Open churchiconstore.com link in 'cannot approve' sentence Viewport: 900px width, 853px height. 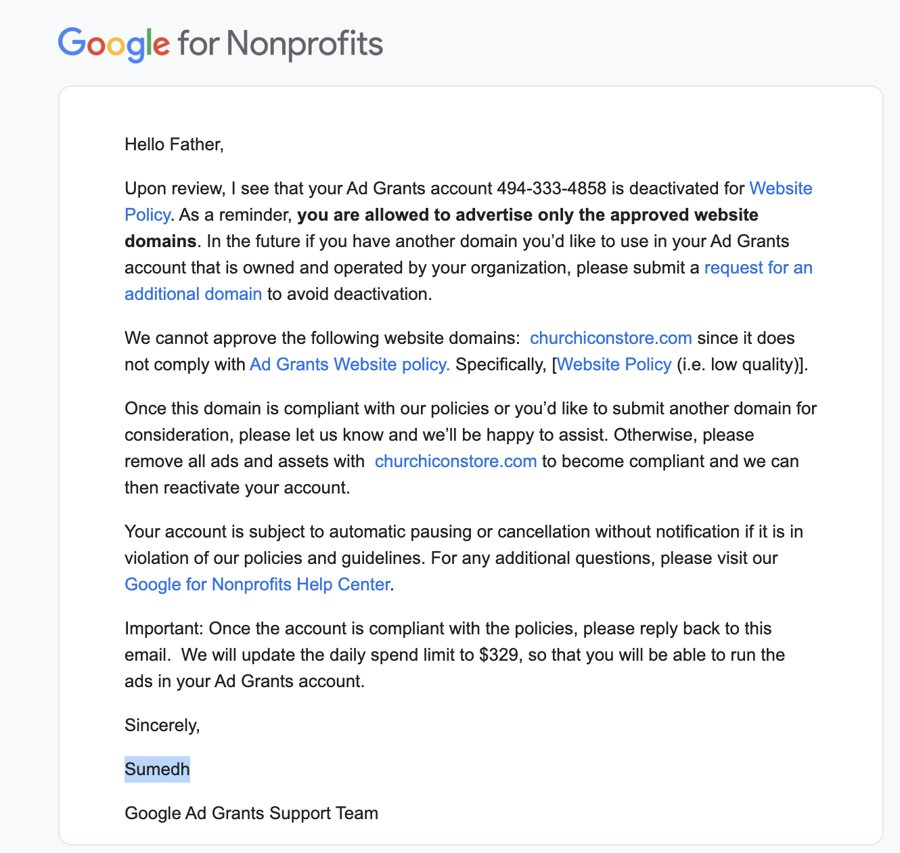click(x=611, y=338)
